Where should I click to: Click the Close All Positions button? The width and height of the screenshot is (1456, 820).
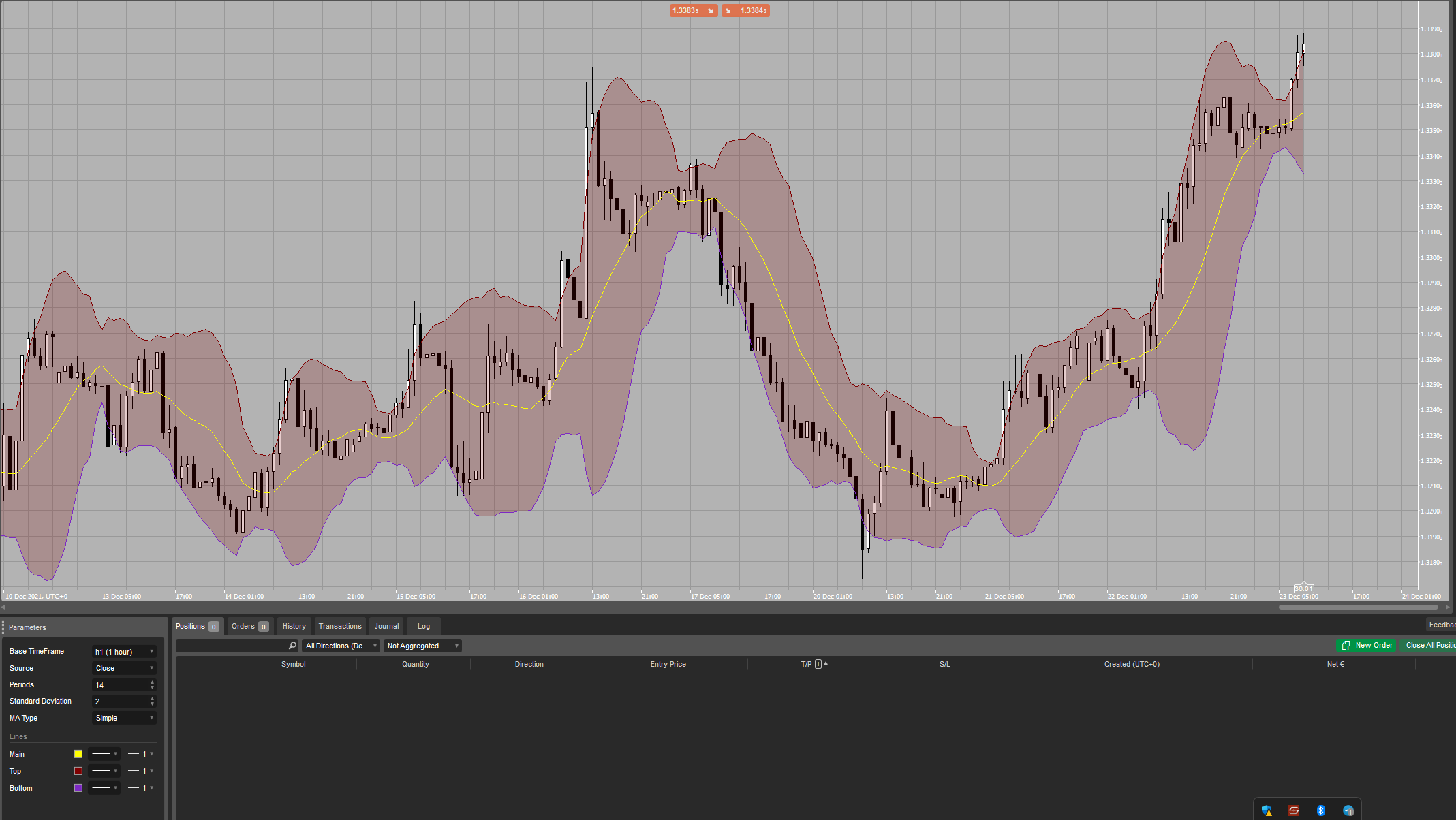click(1429, 645)
